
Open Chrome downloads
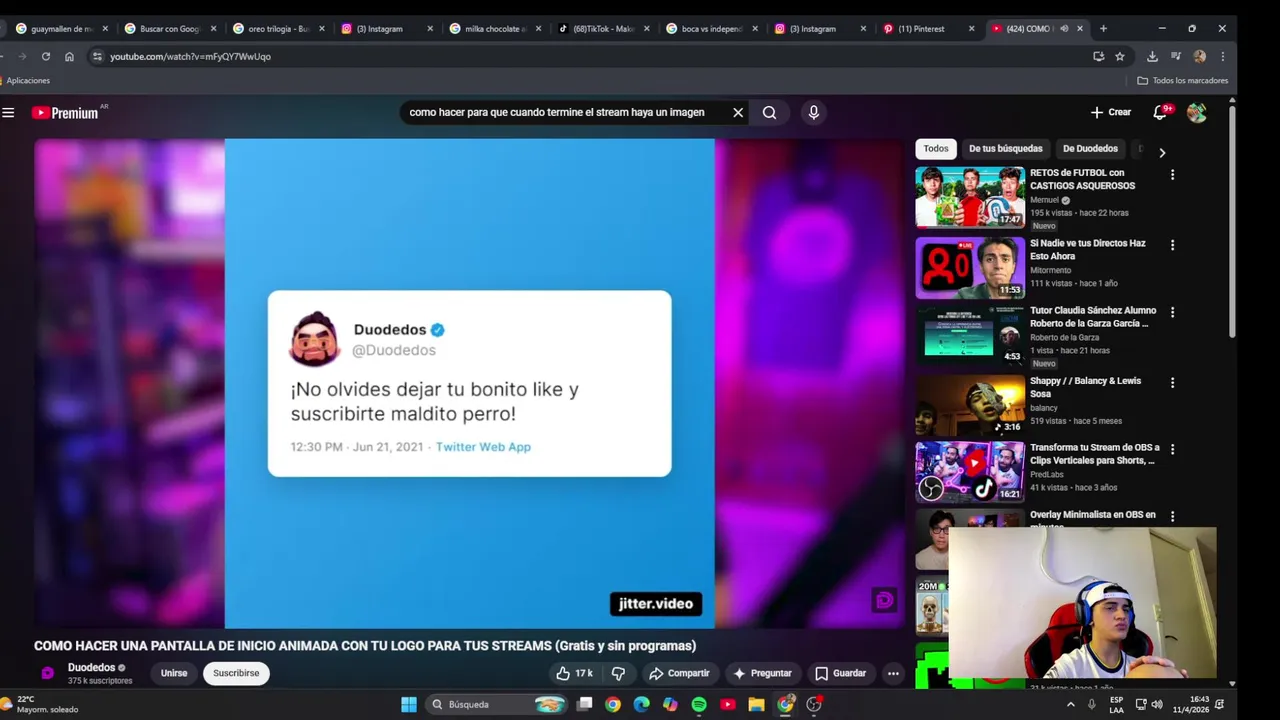[x=1152, y=57]
